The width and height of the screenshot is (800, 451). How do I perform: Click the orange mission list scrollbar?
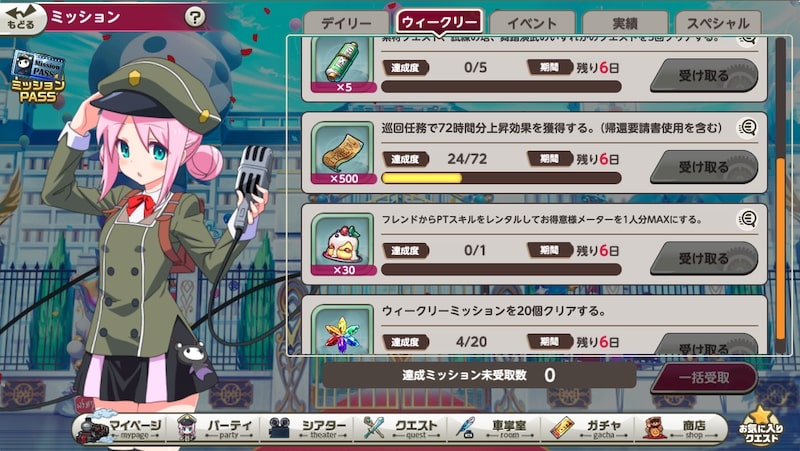pyautogui.click(x=780, y=248)
